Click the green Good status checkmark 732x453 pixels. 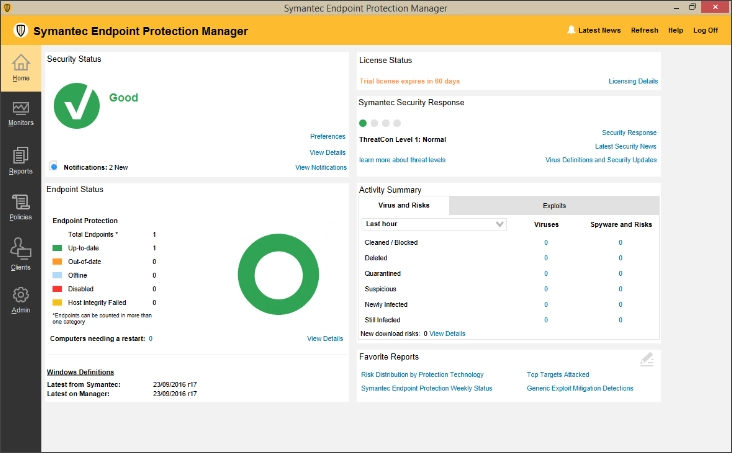pyautogui.click(x=77, y=106)
